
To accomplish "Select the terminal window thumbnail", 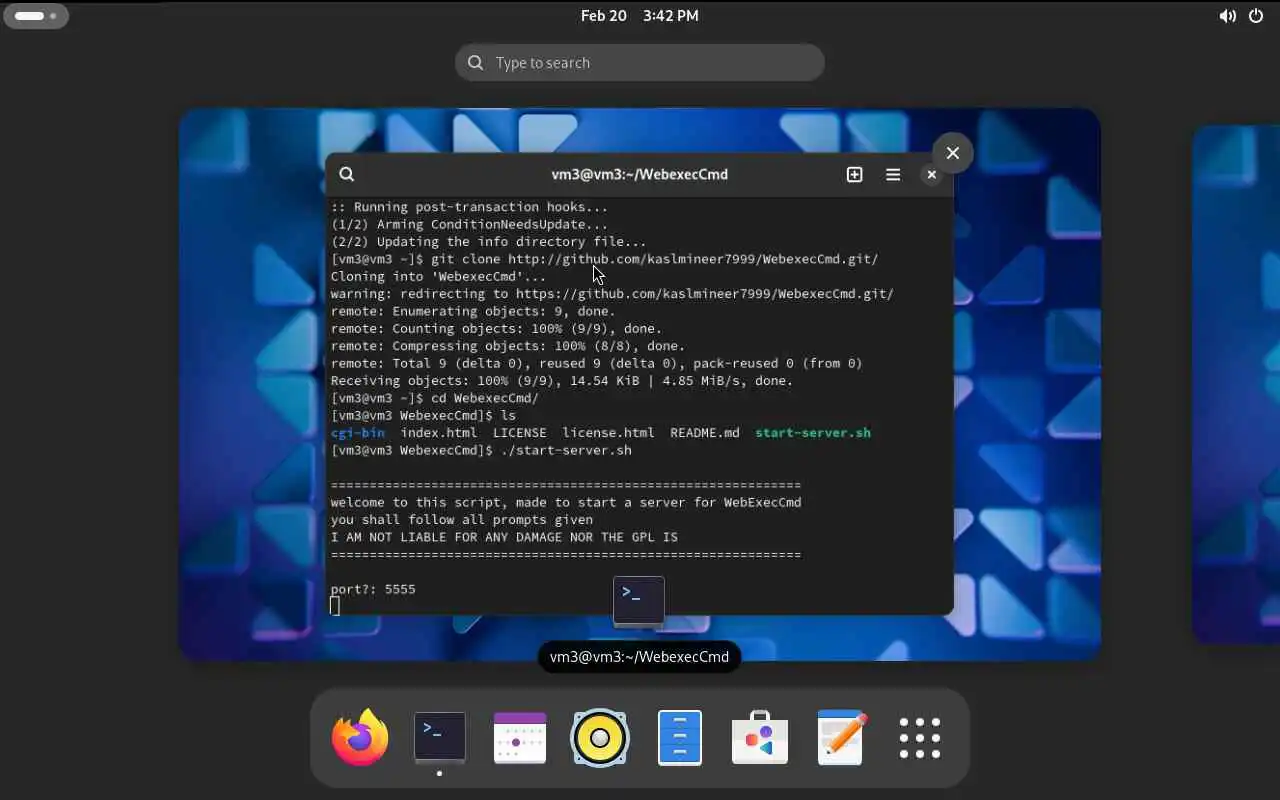I will click(640, 384).
